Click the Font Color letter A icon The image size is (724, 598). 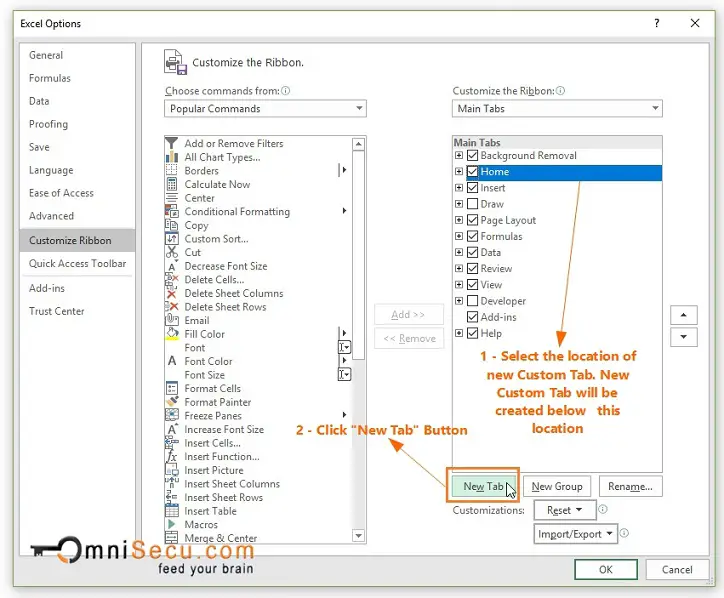172,361
